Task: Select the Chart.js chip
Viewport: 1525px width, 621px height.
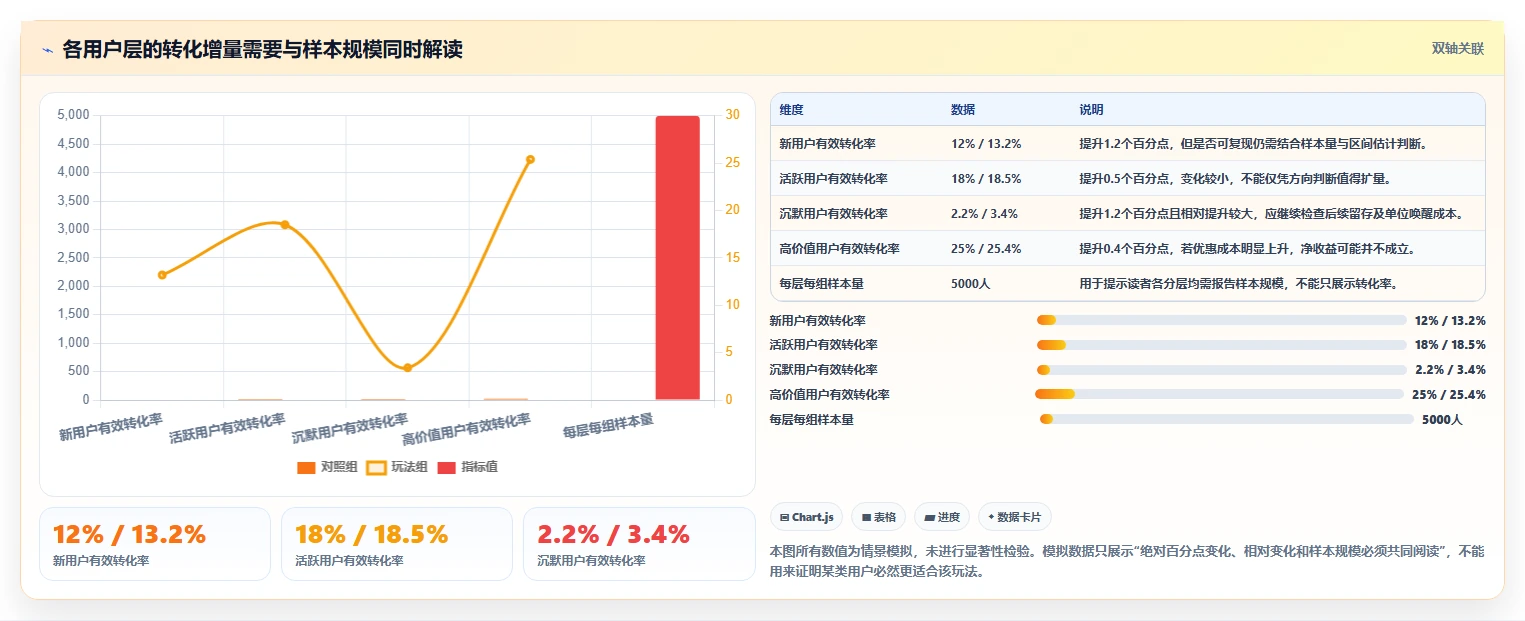Action: coord(806,517)
